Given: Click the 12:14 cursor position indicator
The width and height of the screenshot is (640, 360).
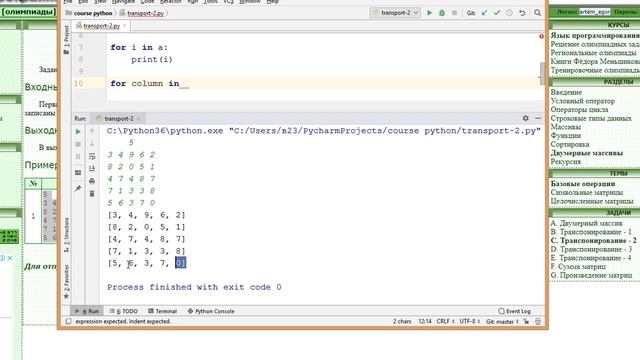Looking at the screenshot, I should tap(424, 322).
